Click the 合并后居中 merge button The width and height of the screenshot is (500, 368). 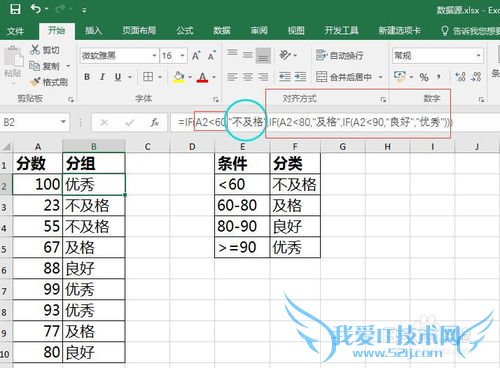pos(344,77)
